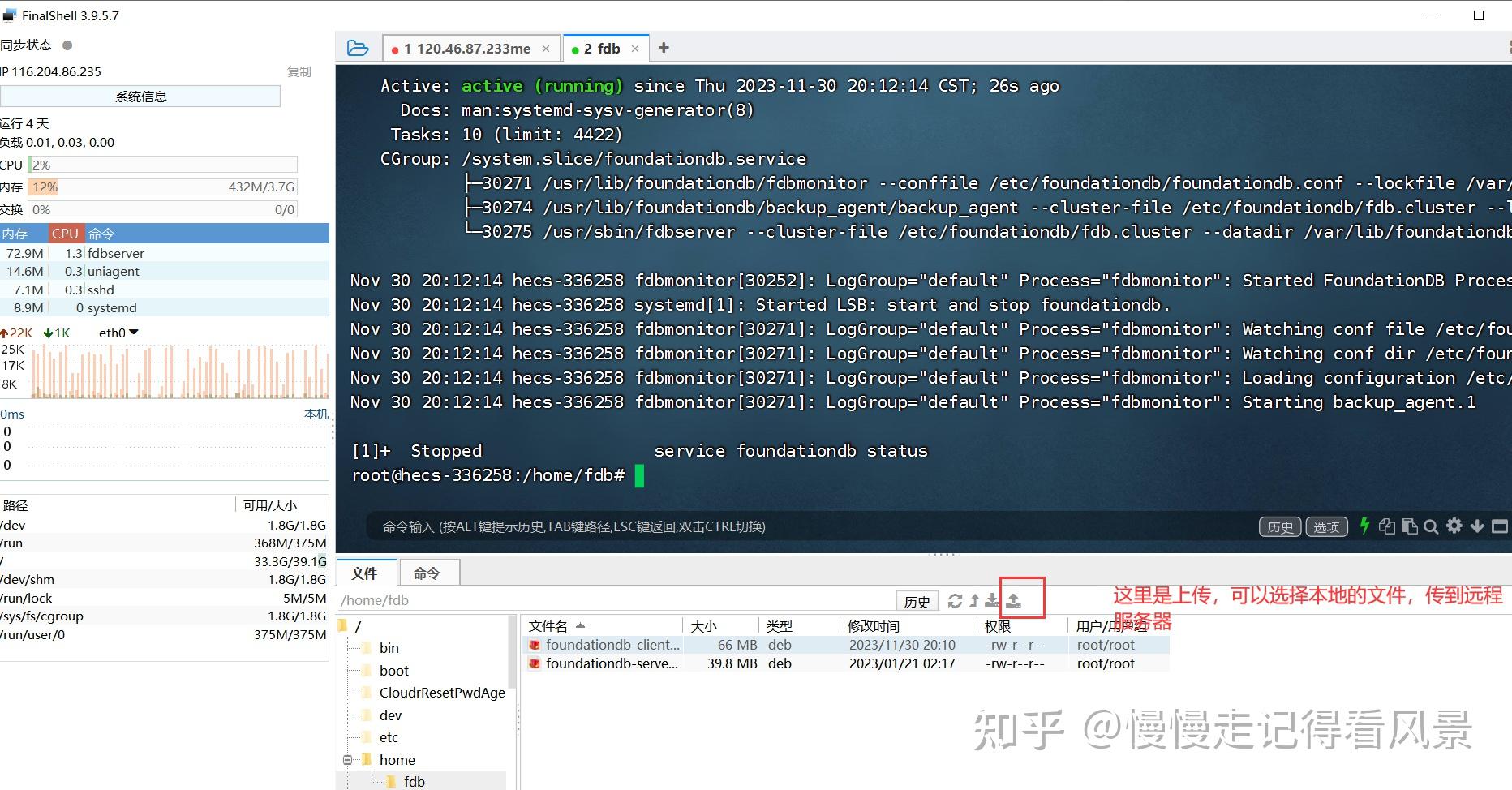
Task: Click the 选项 button near command input
Action: (x=1325, y=526)
